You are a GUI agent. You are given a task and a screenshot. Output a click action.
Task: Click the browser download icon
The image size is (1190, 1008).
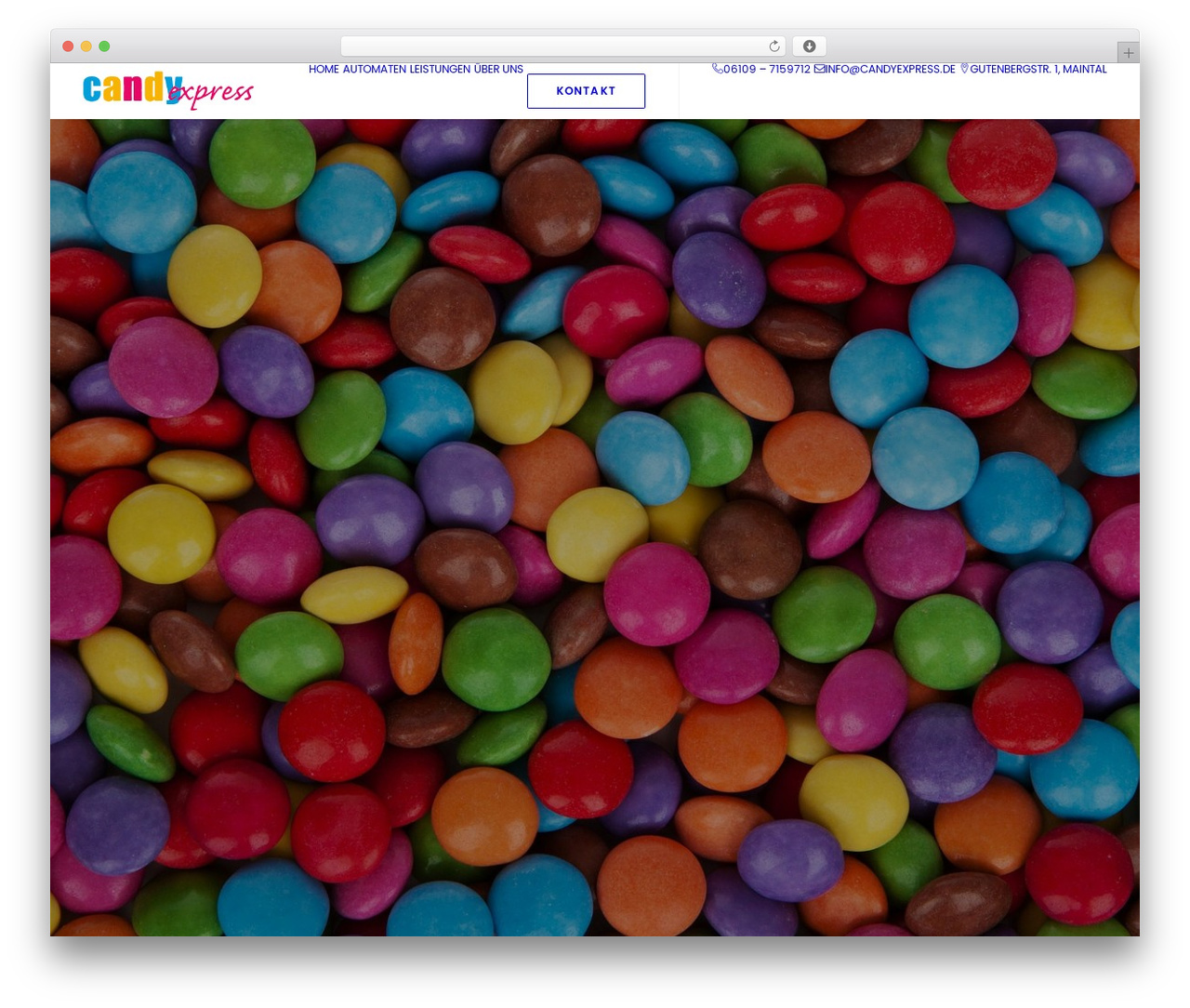click(809, 46)
